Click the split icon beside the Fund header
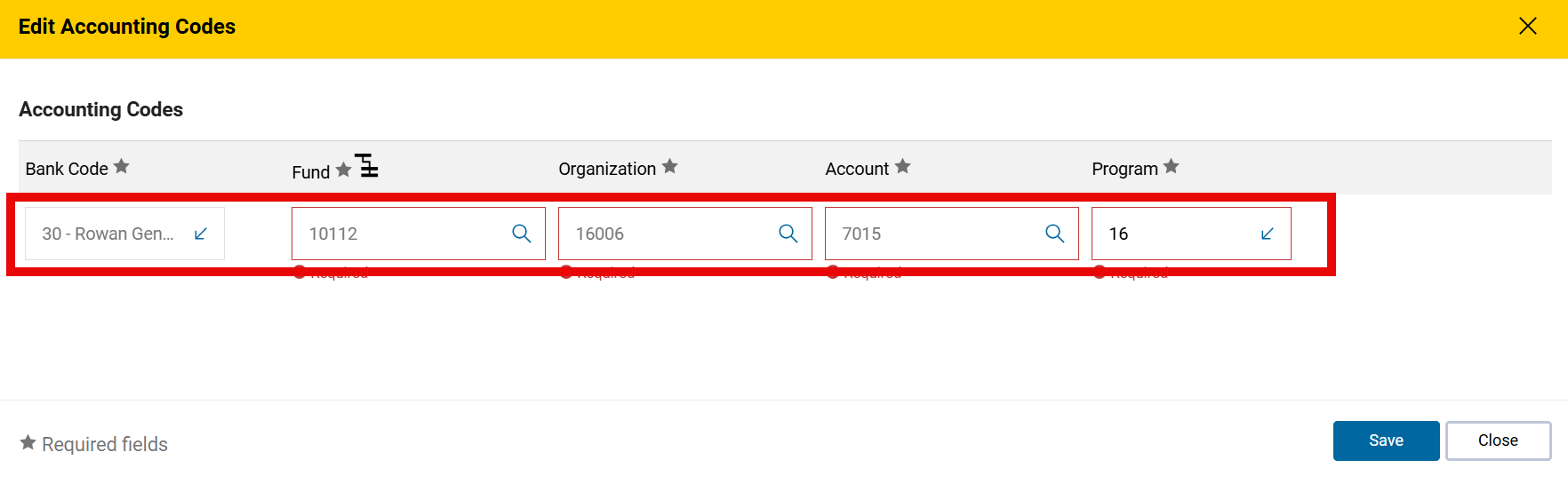Image resolution: width=1568 pixels, height=484 pixels. [x=367, y=166]
